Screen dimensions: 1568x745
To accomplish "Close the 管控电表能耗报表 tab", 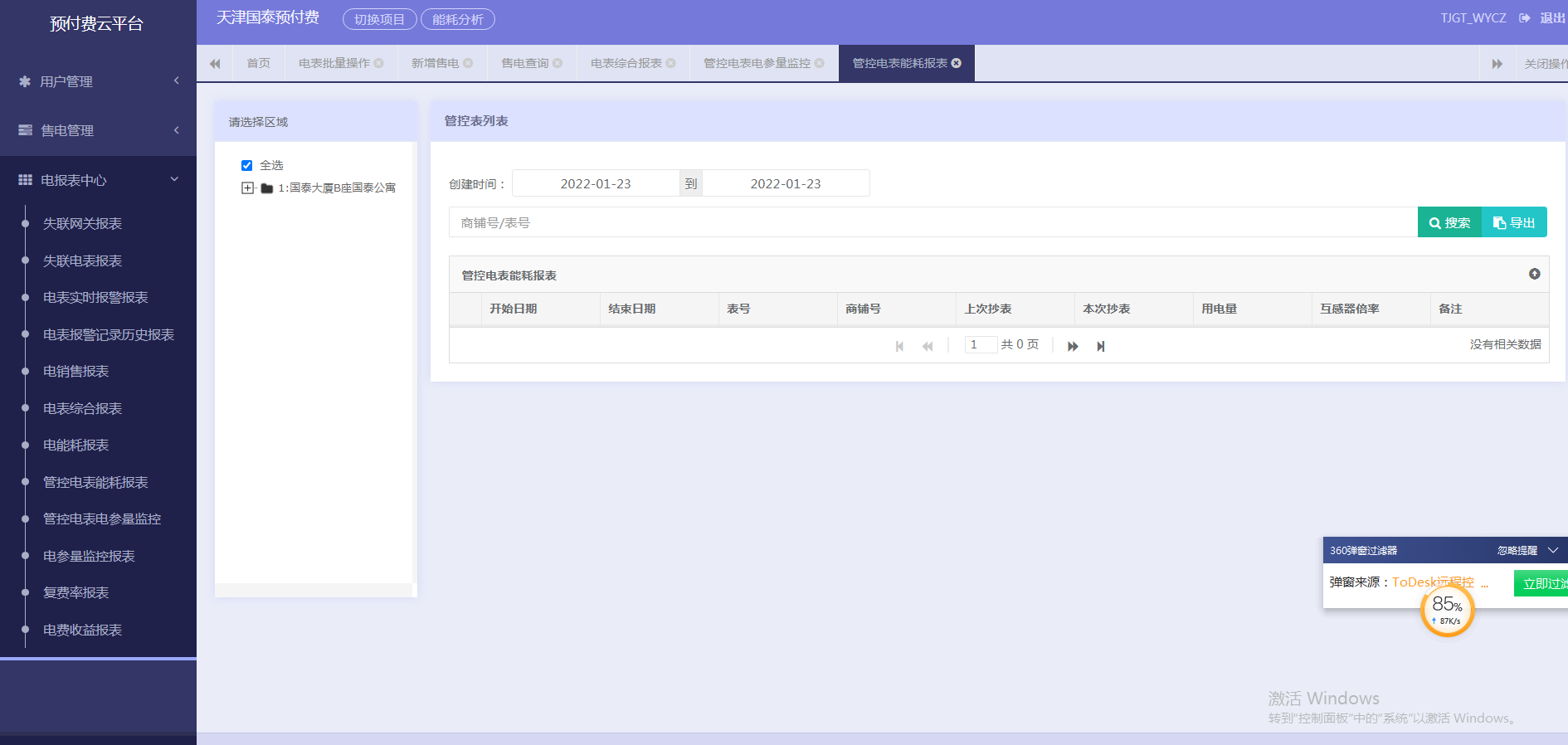I will pyautogui.click(x=957, y=63).
